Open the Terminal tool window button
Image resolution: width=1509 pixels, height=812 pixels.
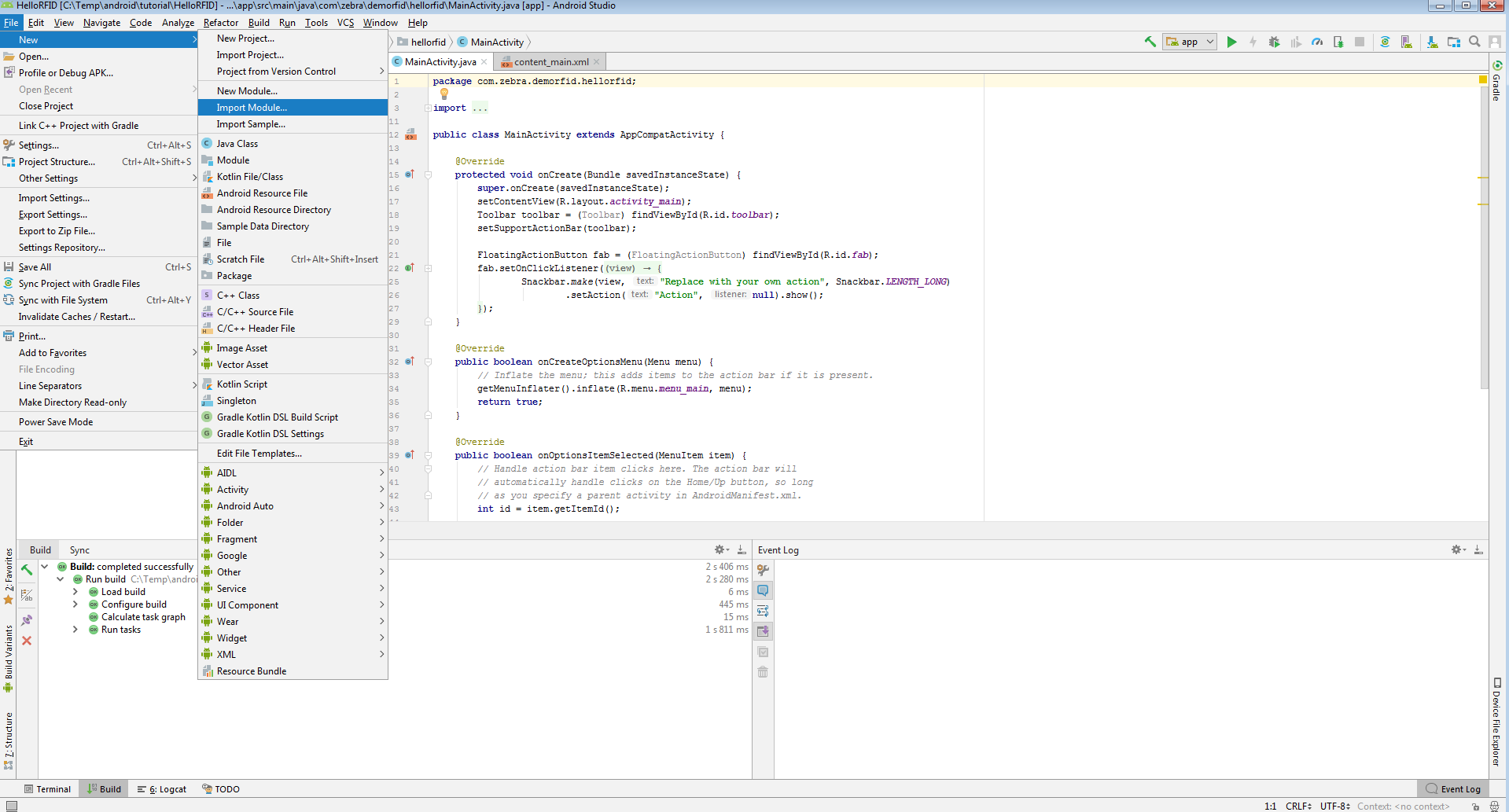click(47, 789)
